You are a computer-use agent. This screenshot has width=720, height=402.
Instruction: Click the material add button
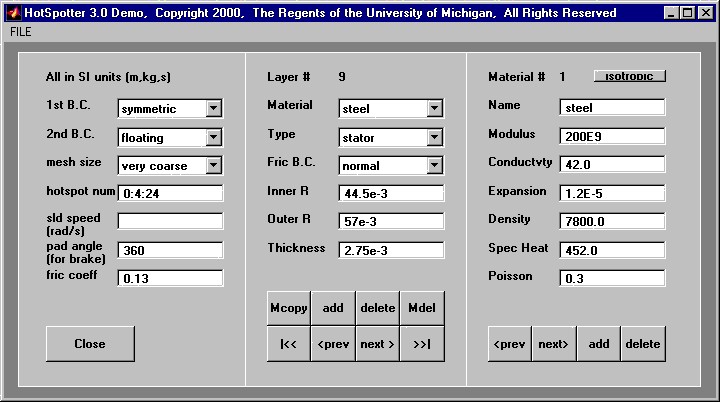(598, 344)
